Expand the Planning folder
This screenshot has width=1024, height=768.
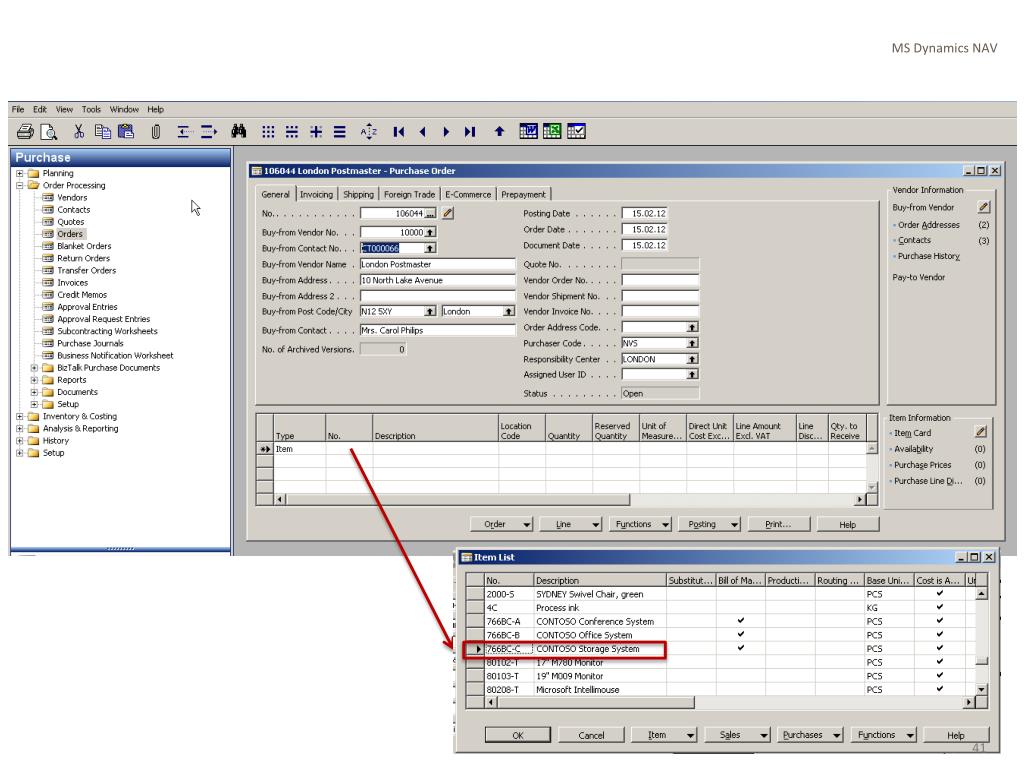[x=20, y=174]
